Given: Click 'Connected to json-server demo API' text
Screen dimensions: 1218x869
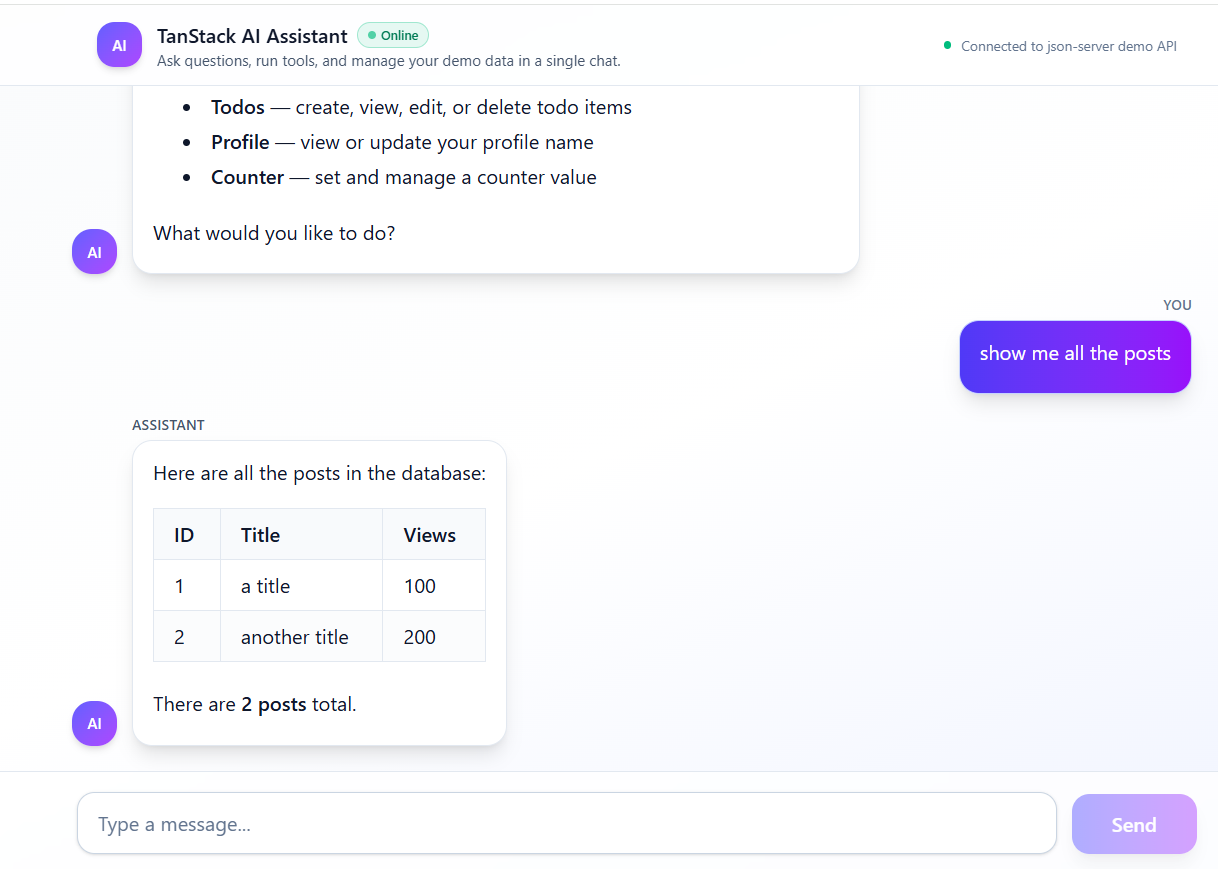Looking at the screenshot, I should pos(1068,46).
